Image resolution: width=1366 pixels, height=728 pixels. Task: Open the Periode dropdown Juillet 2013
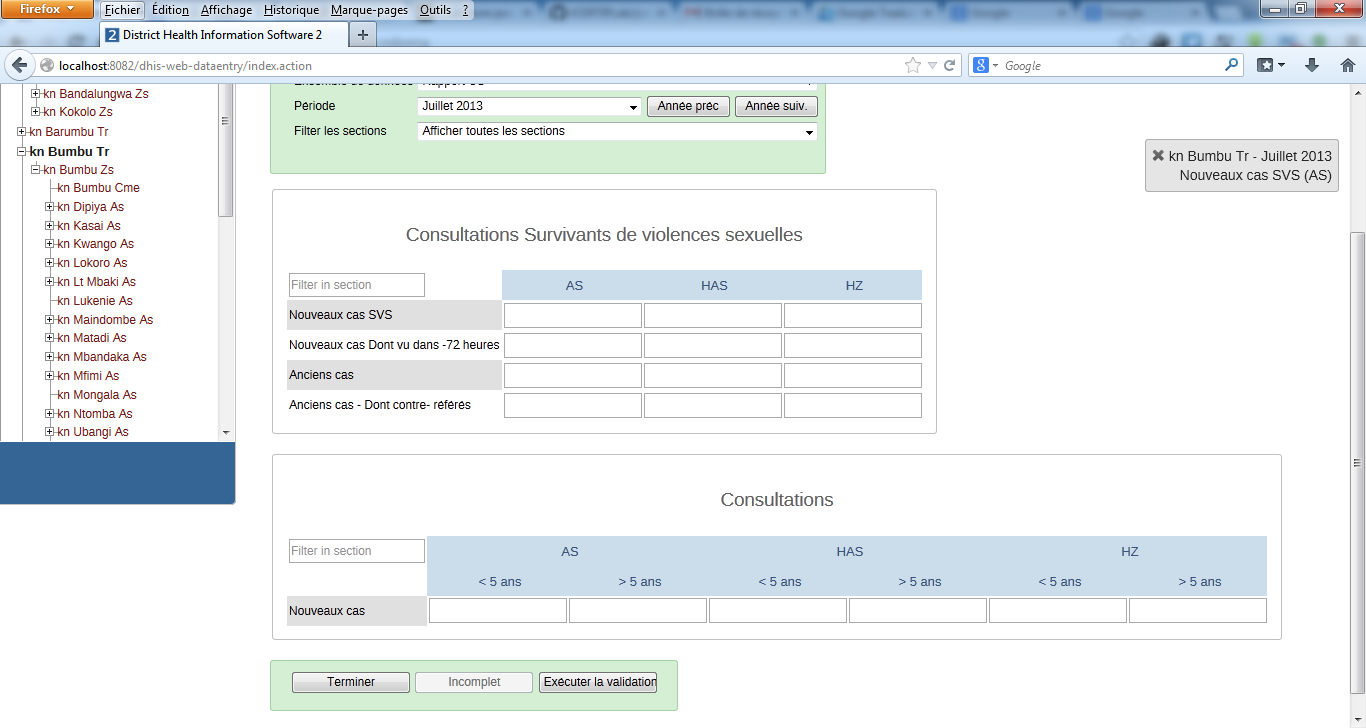(x=529, y=107)
